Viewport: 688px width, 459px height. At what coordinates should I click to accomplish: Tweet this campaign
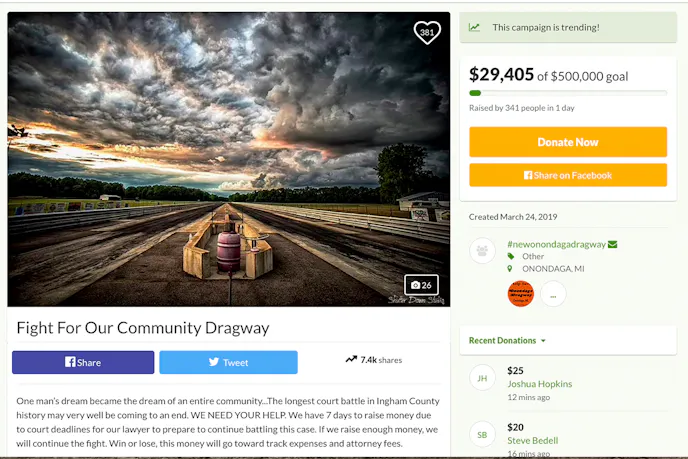tap(228, 362)
